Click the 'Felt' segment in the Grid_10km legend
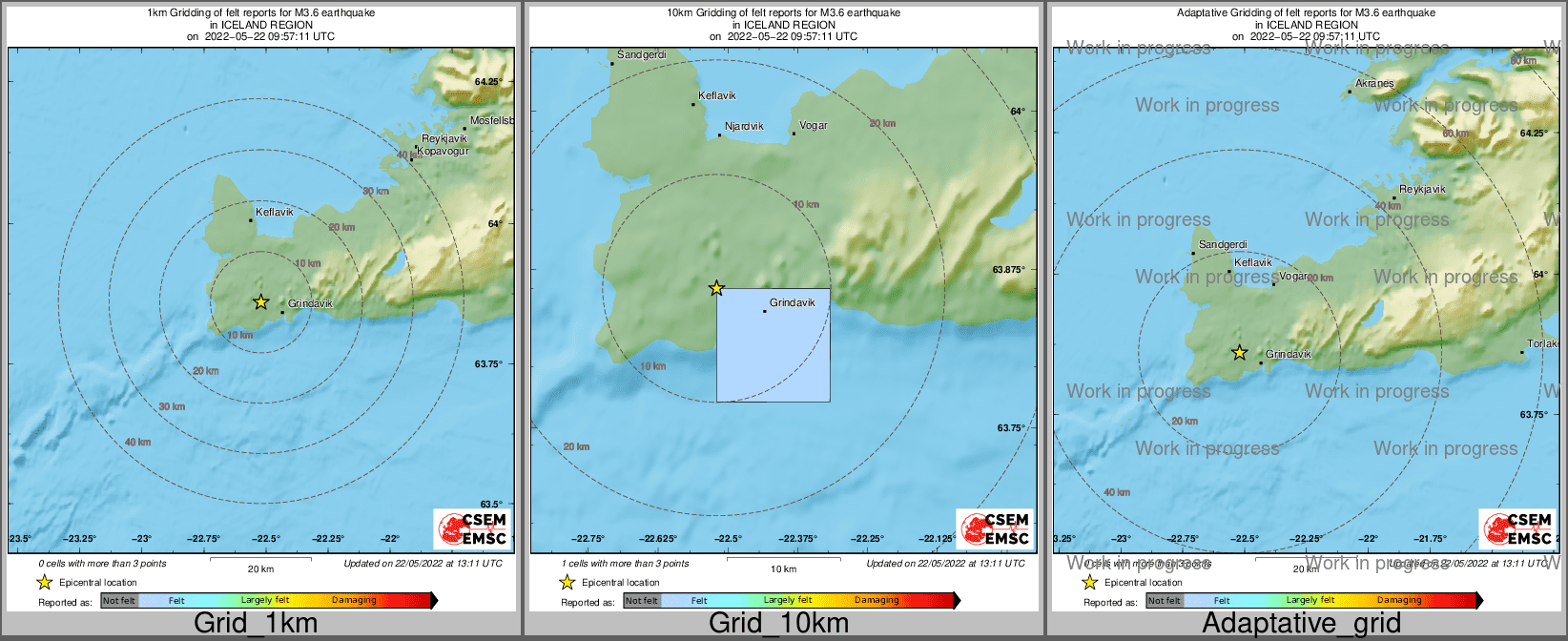1568x641 pixels. click(x=700, y=601)
